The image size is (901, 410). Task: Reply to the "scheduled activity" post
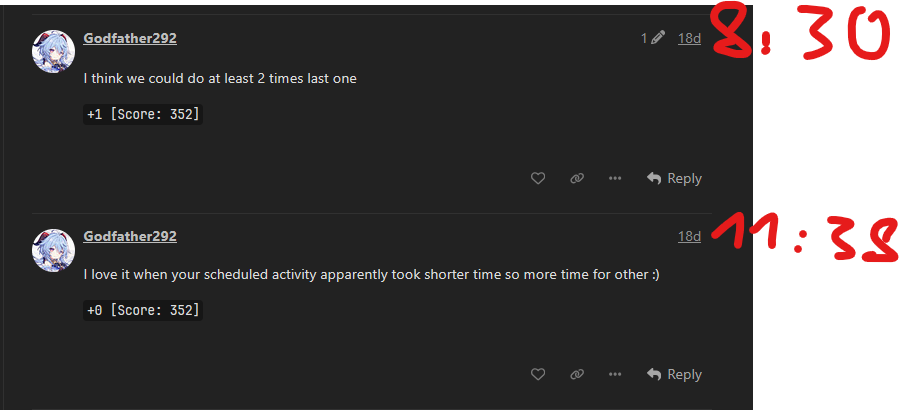[674, 374]
